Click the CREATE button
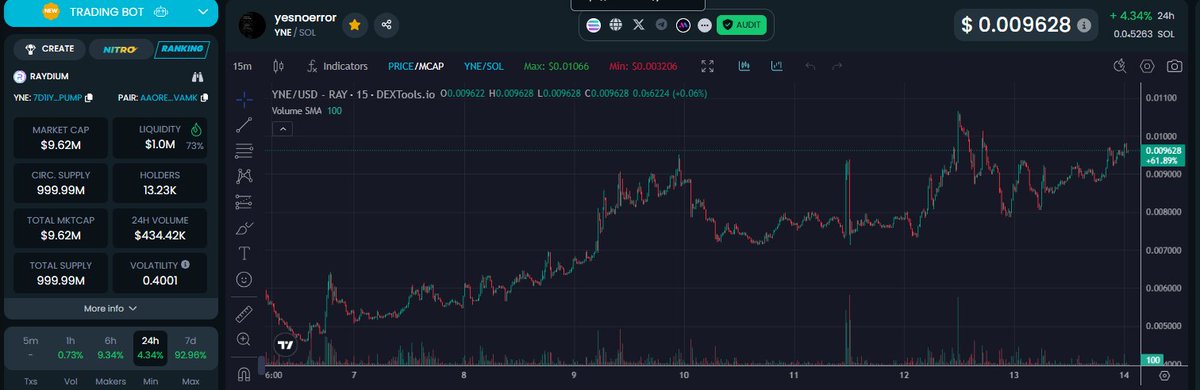The height and width of the screenshot is (390, 1200). point(50,48)
